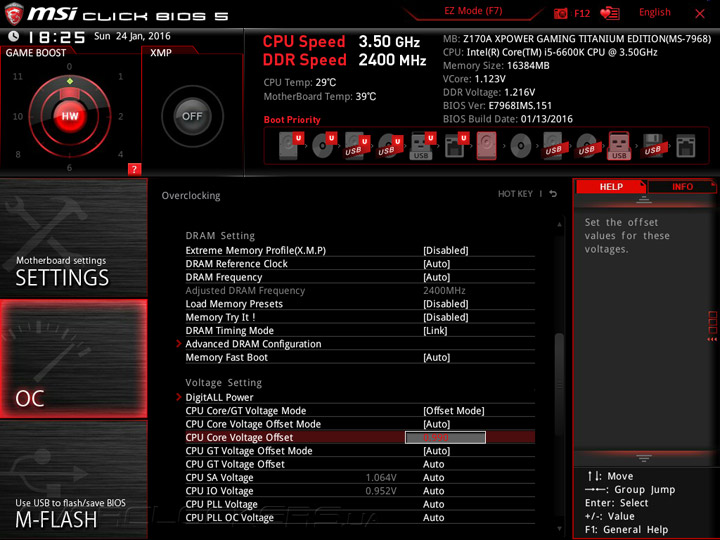Open the M-FLASH BIOS flashing section
This screenshot has height=540, width=720.
point(73,480)
